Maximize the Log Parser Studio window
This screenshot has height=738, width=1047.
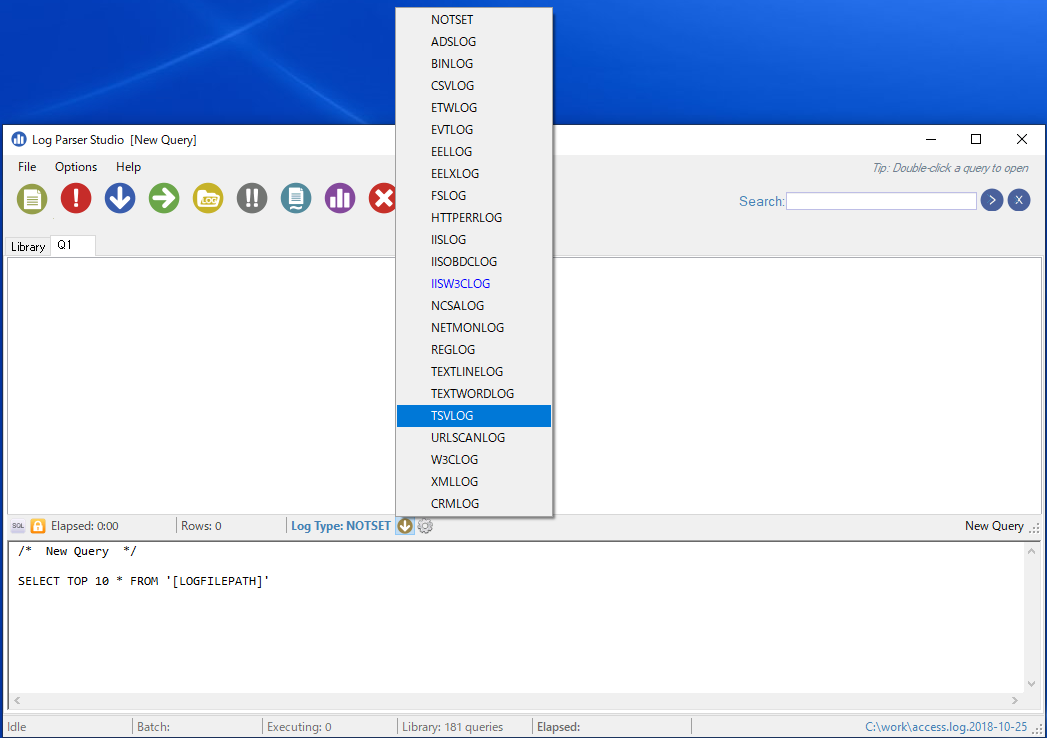coord(976,139)
